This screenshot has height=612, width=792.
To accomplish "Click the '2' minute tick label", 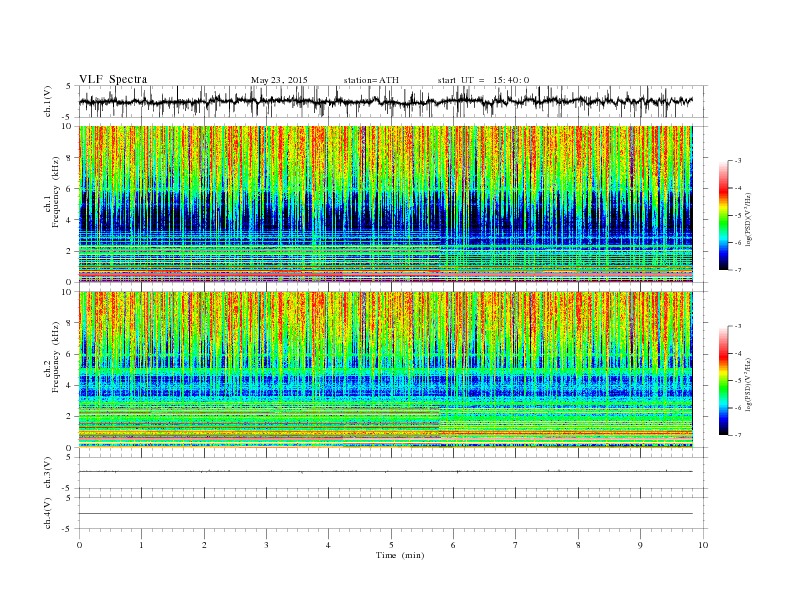I will (204, 545).
